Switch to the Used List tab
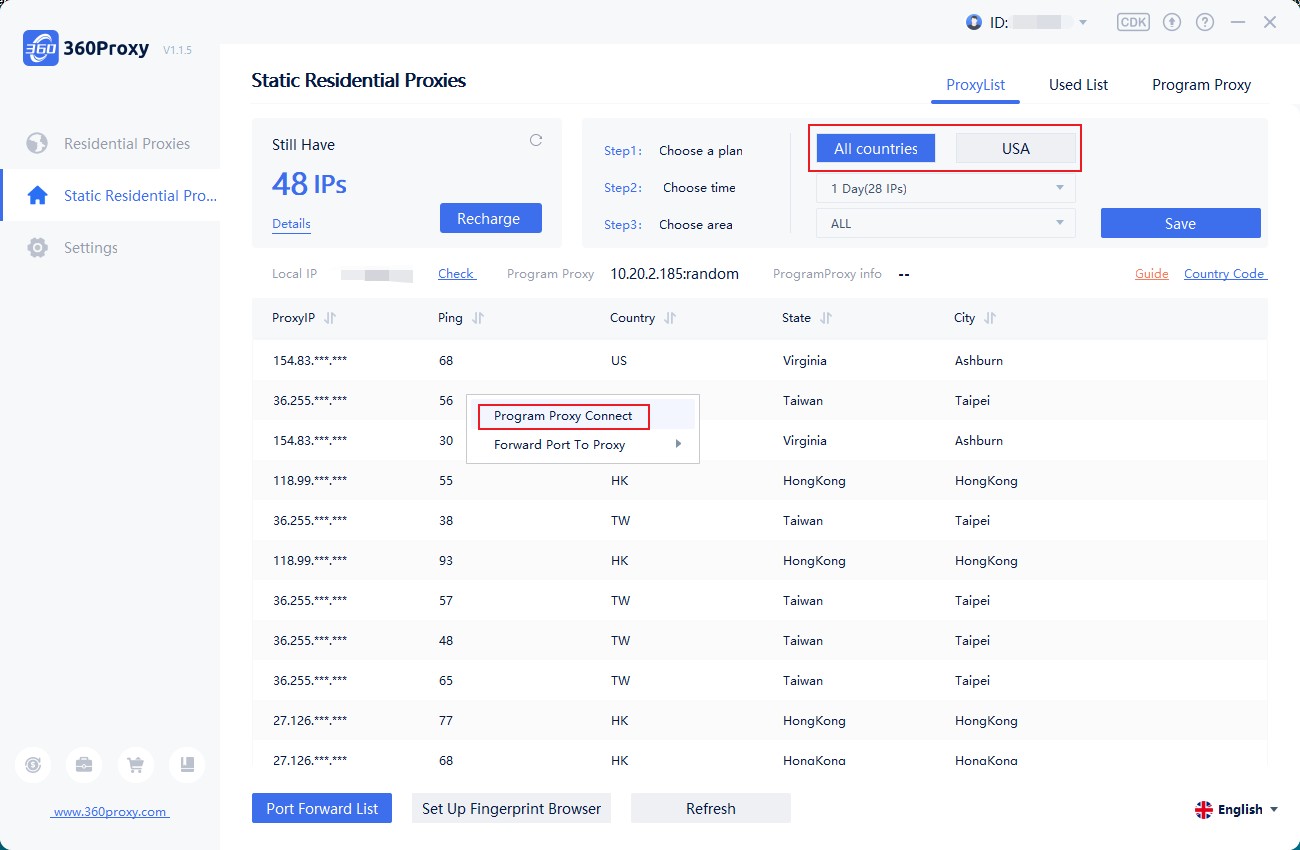 tap(1078, 85)
